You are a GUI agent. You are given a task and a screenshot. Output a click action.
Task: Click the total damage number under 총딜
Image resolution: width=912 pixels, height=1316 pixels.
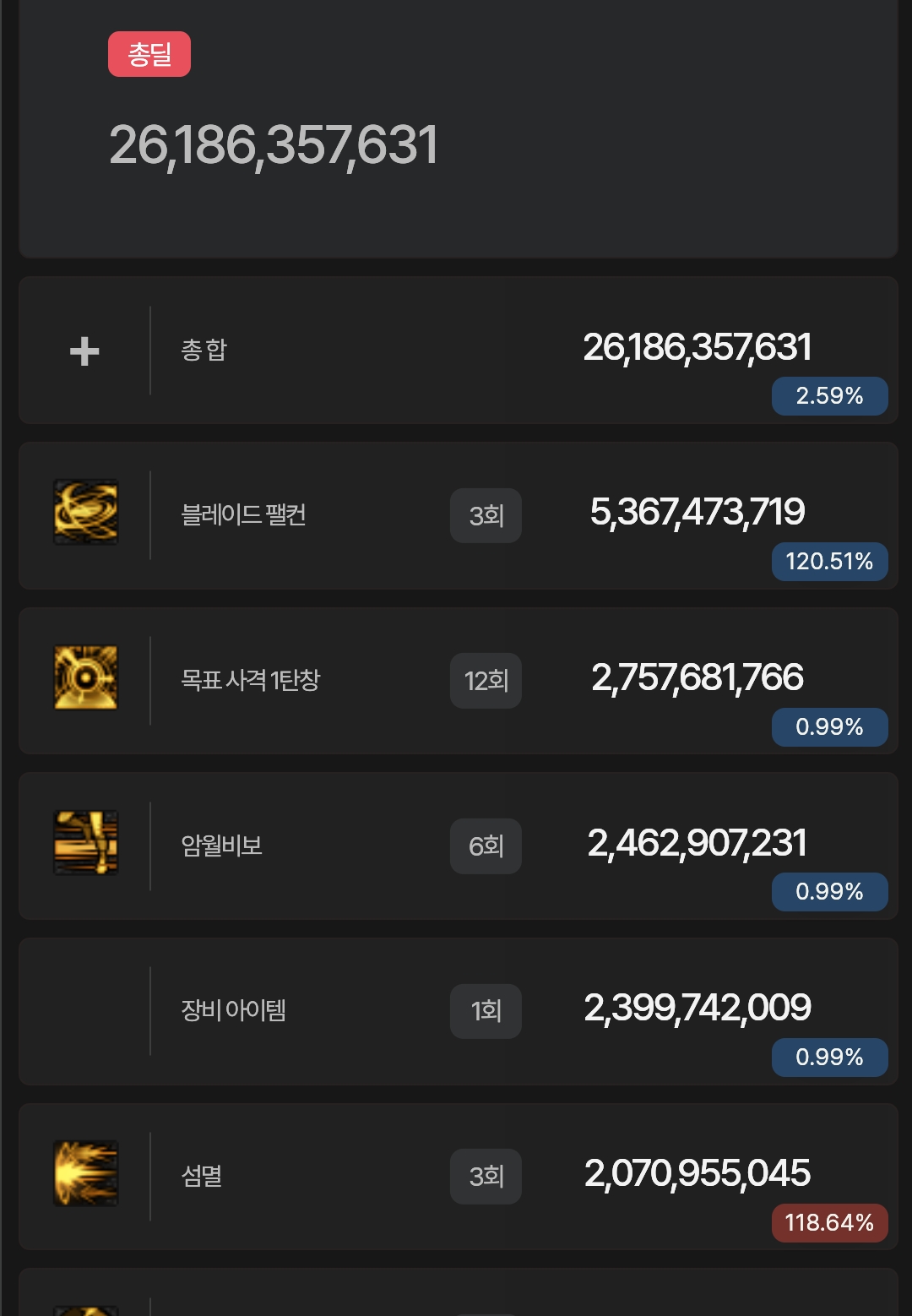274,145
